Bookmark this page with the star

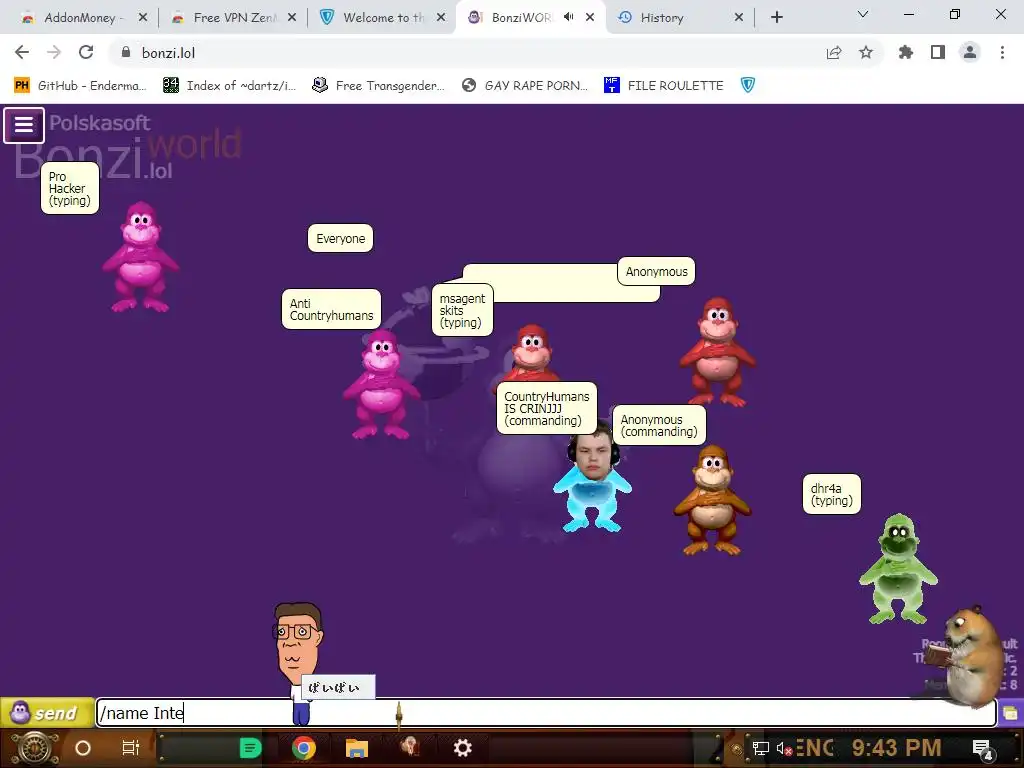(866, 52)
